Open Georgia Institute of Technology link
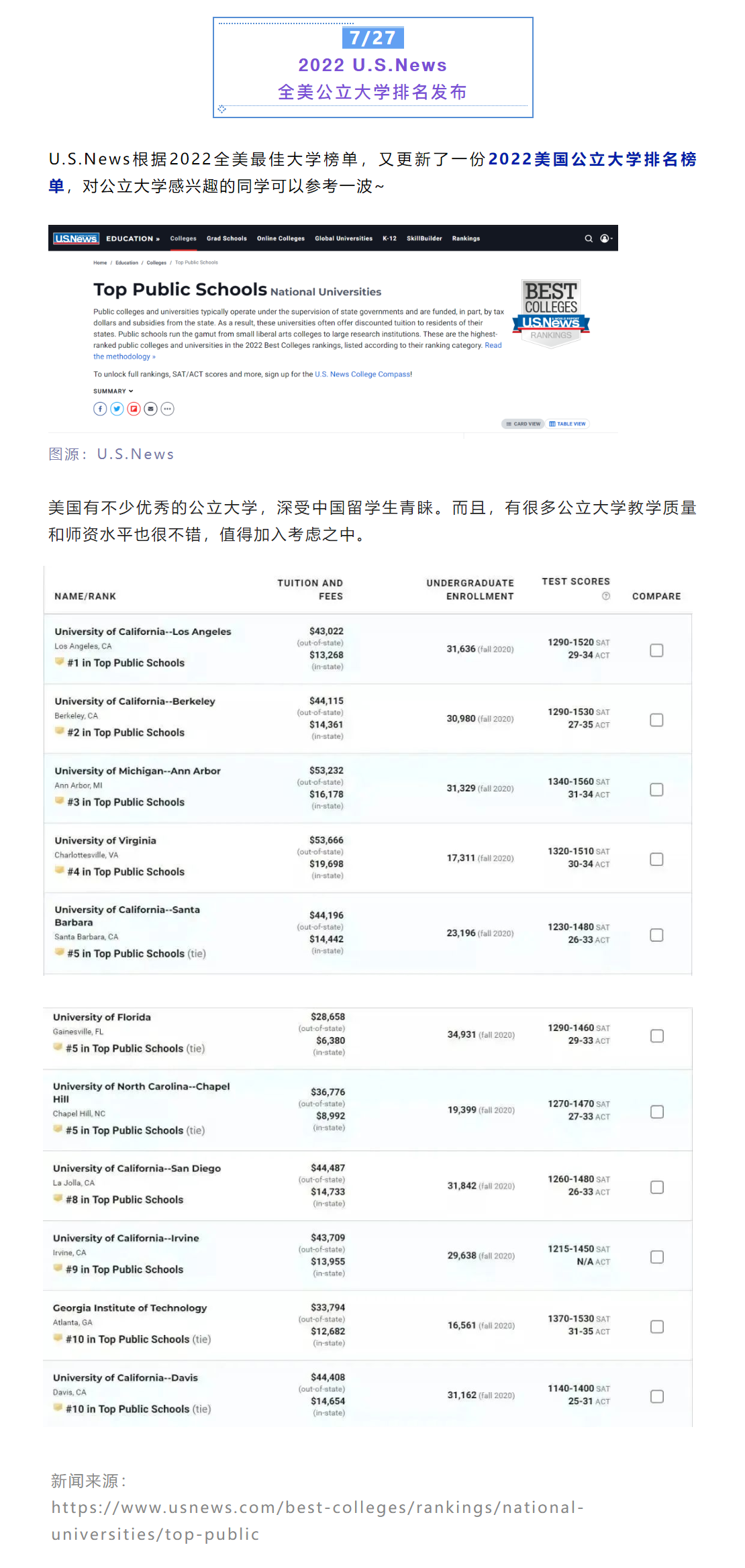The width and height of the screenshot is (745, 1568). pos(130,1308)
